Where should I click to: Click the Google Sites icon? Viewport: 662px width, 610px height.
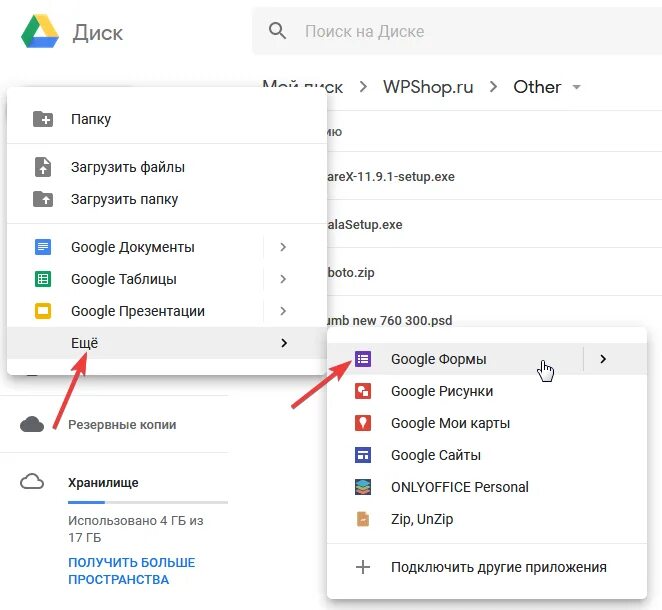click(363, 455)
